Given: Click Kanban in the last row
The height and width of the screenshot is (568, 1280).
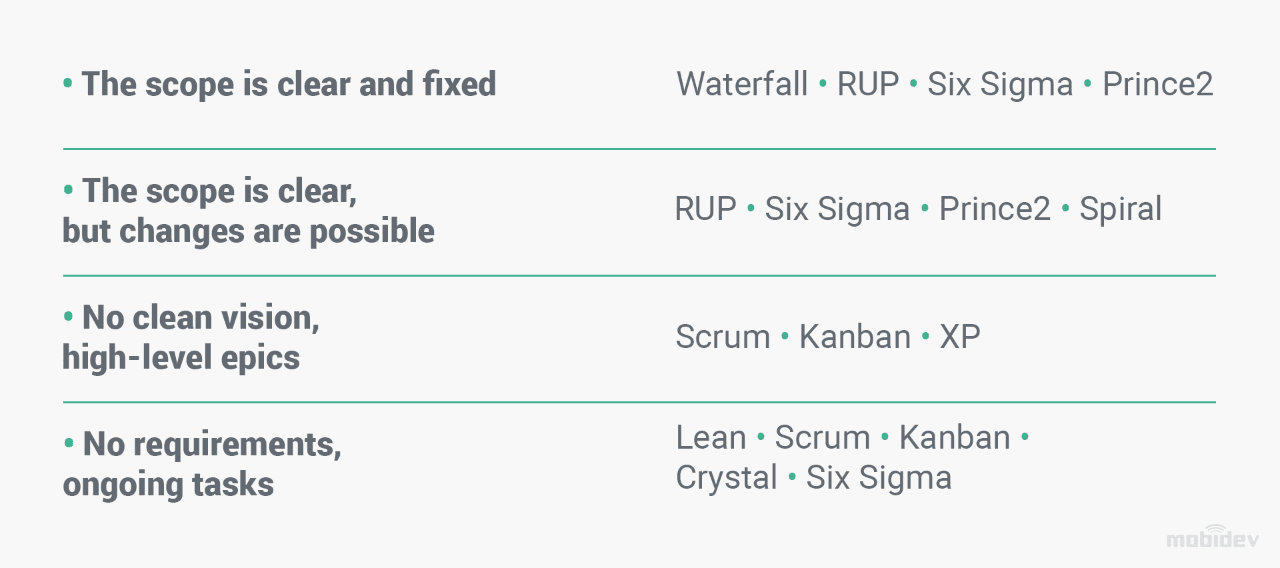Looking at the screenshot, I should tap(955, 438).
